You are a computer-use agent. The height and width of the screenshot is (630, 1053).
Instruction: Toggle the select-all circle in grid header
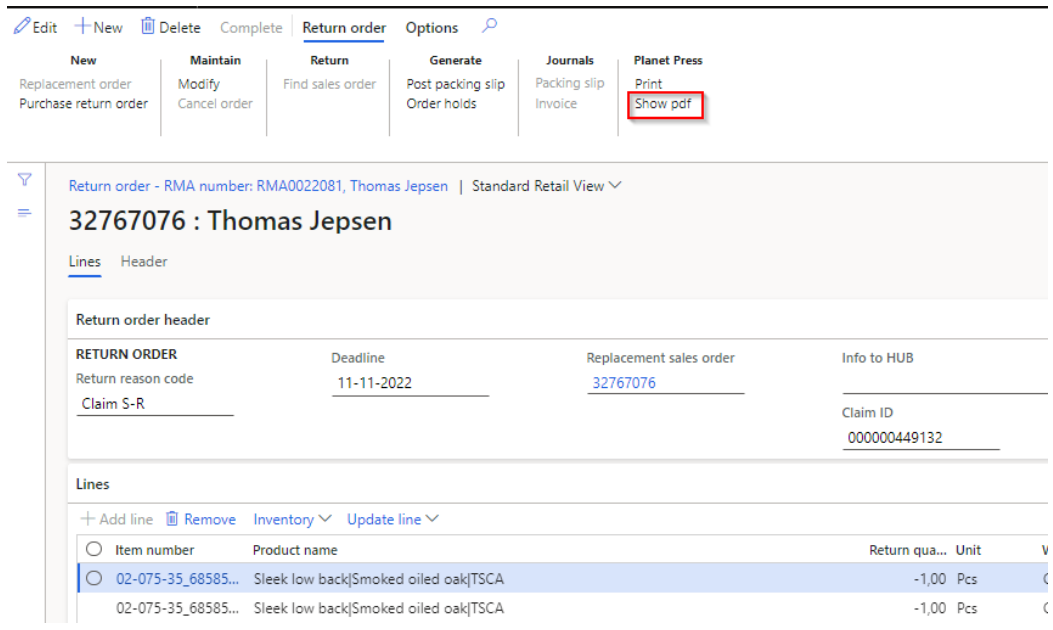[94, 549]
